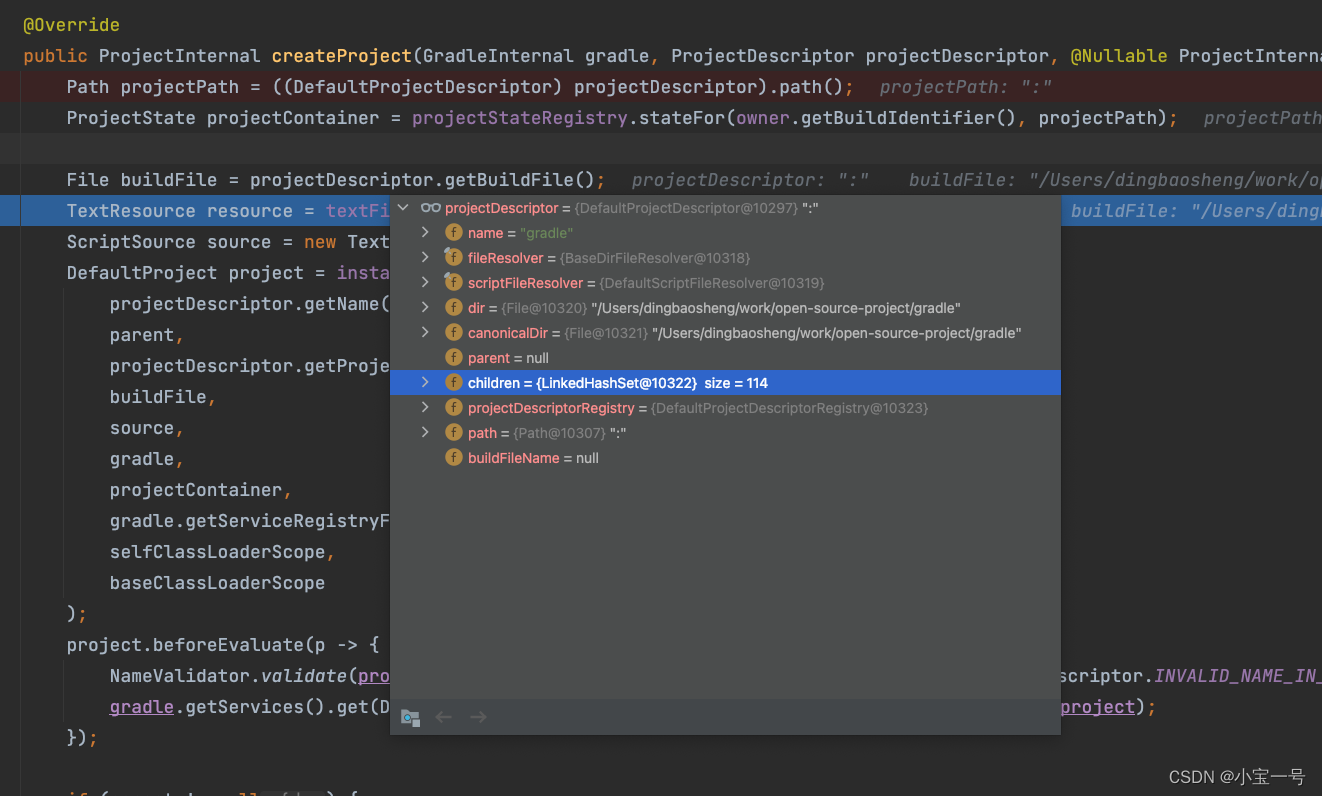Click the field icon next to canonicalDir
The height and width of the screenshot is (796, 1322).
(x=453, y=333)
